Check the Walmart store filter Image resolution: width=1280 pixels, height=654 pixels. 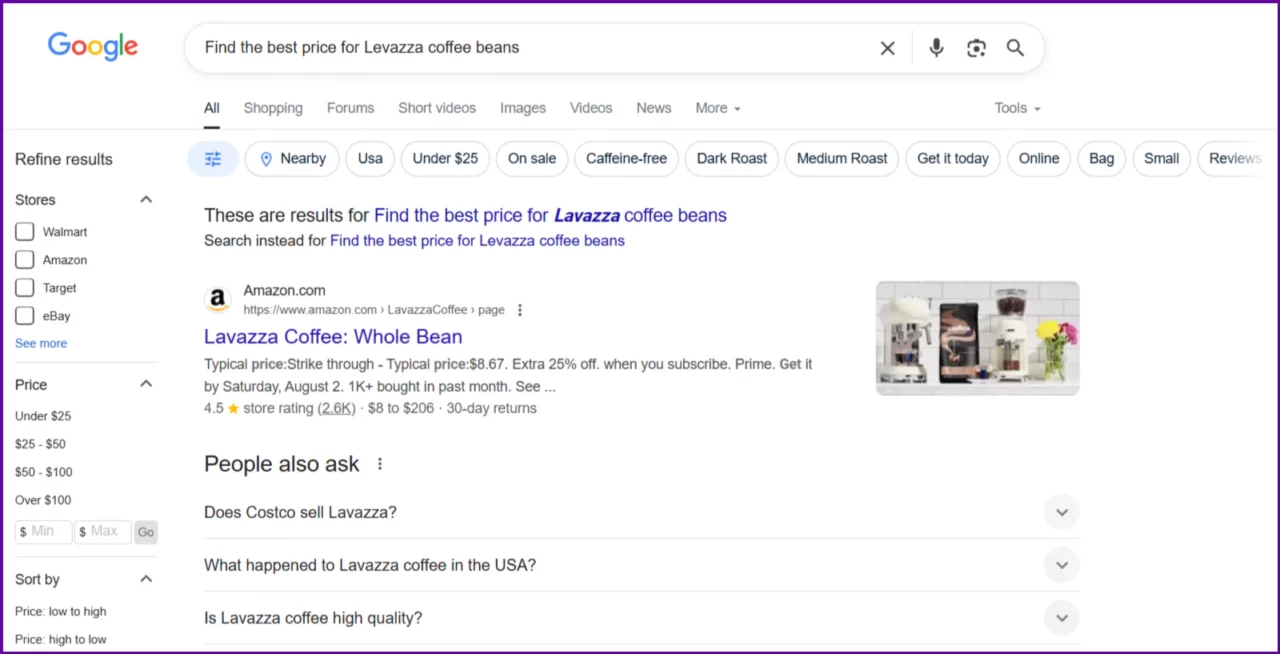click(x=24, y=231)
